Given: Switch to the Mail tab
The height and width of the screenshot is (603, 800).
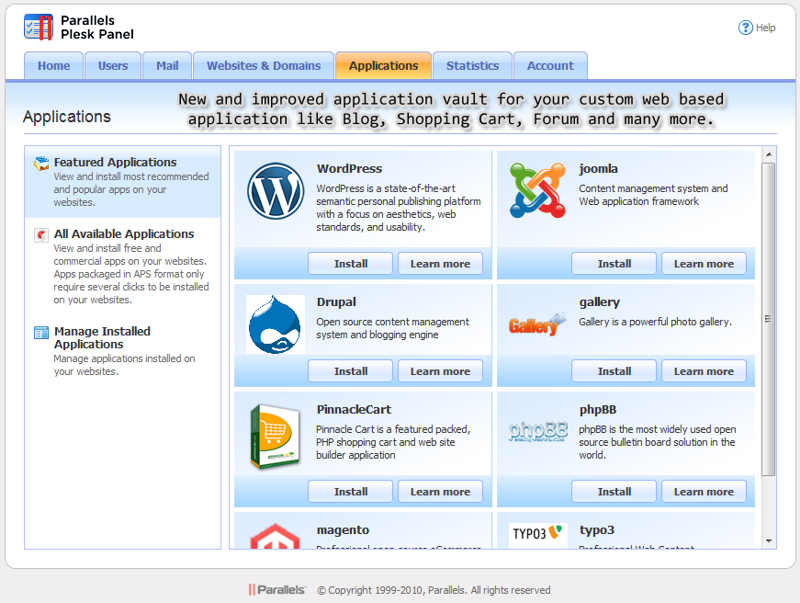Looking at the screenshot, I should click(x=166, y=66).
